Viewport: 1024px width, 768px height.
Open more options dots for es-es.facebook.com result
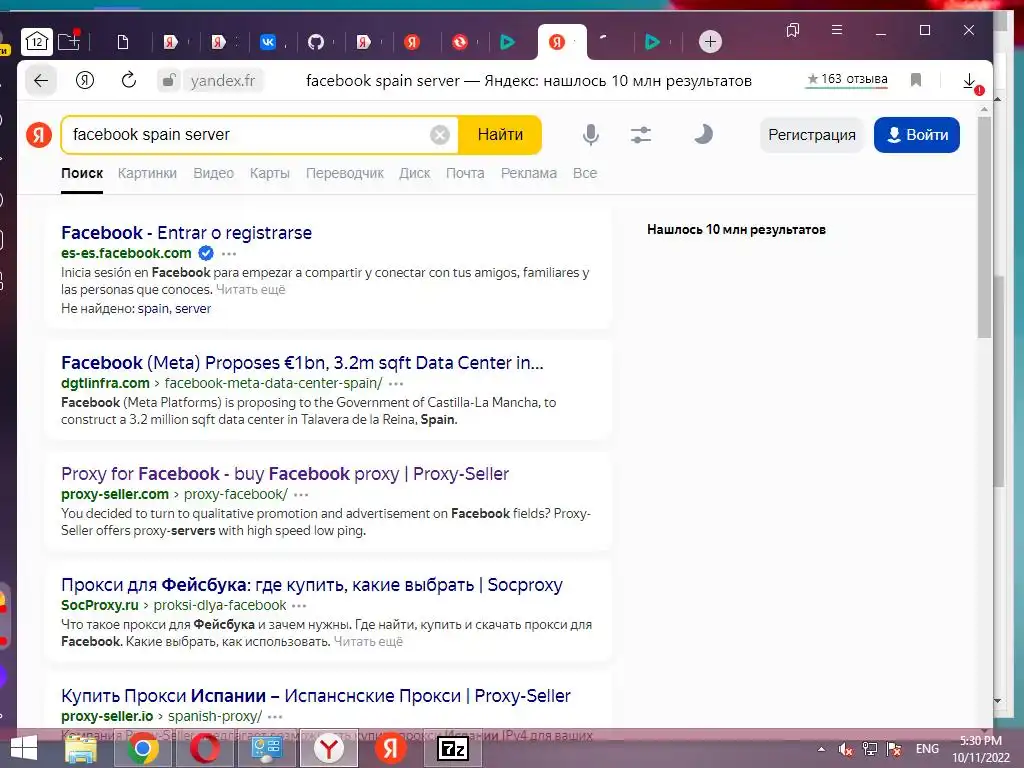tap(229, 254)
